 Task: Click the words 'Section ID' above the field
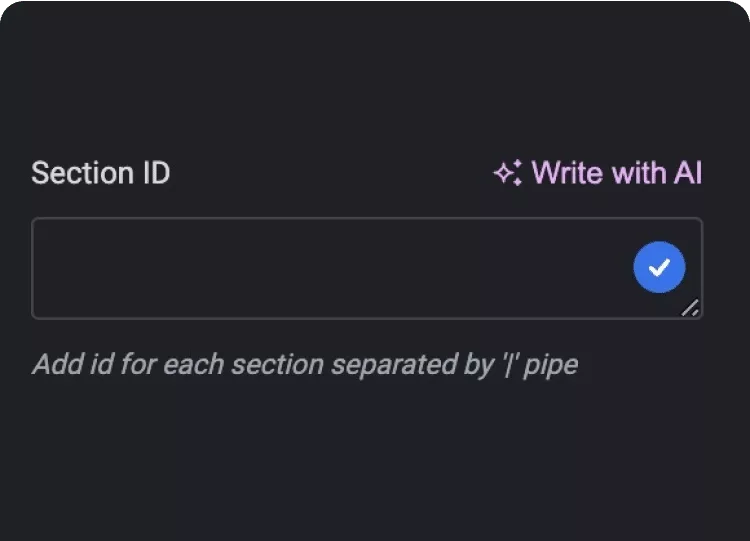[100, 173]
